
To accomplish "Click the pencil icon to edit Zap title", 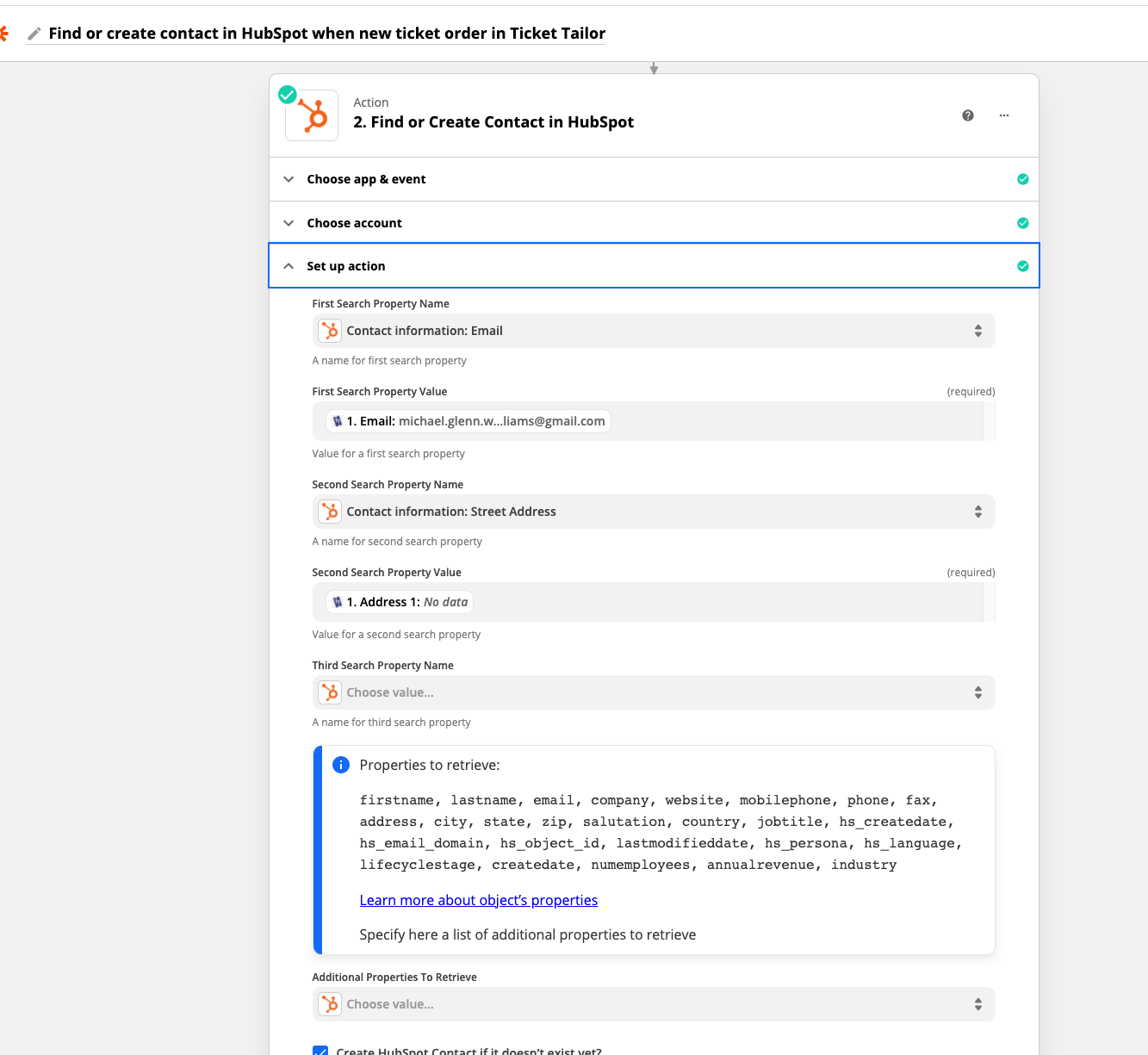I will point(34,34).
